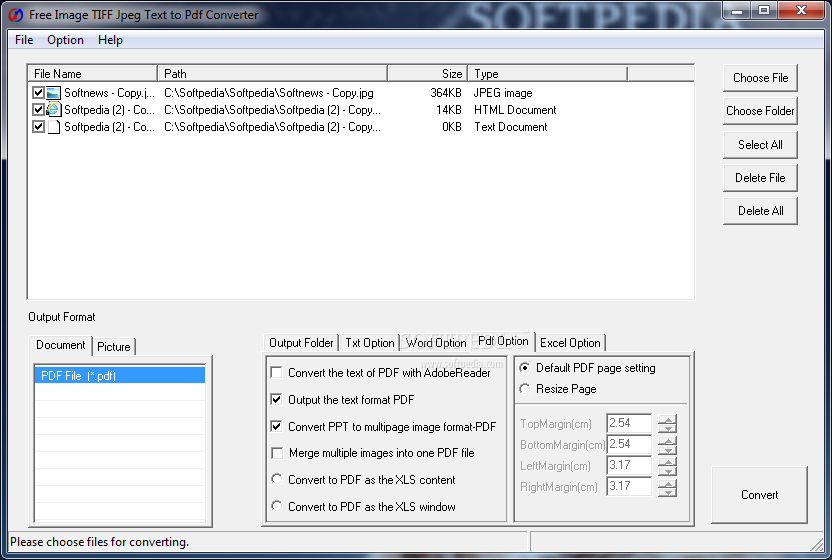Sort by the Path column header
The height and width of the screenshot is (560, 832).
tap(272, 74)
